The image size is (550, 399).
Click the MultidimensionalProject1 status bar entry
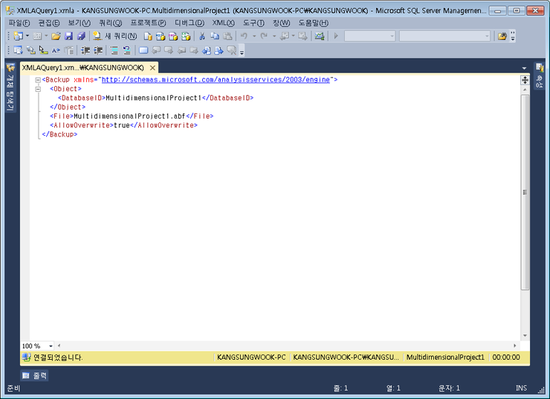(445, 357)
